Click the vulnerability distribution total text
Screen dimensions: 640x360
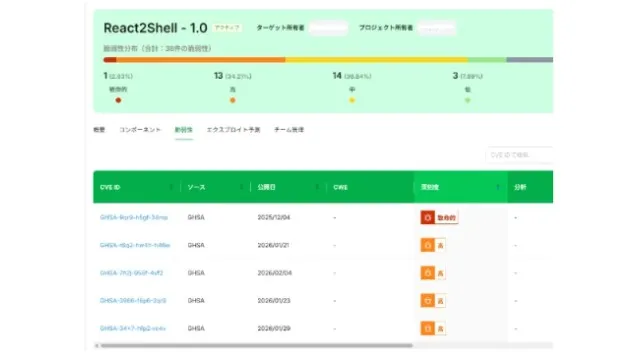tap(158, 49)
